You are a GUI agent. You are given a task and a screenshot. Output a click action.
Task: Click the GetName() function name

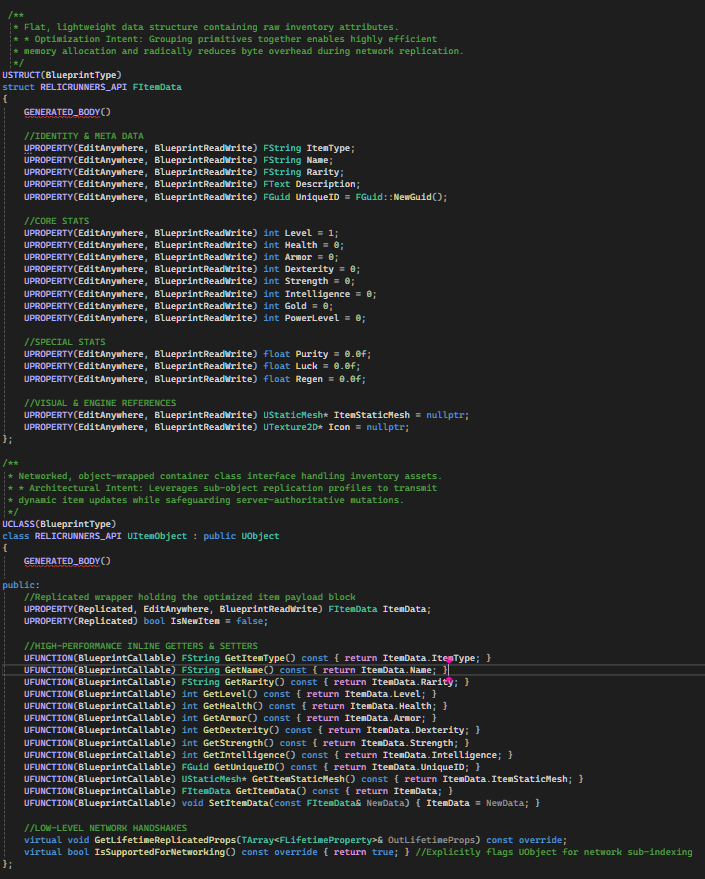249,670
